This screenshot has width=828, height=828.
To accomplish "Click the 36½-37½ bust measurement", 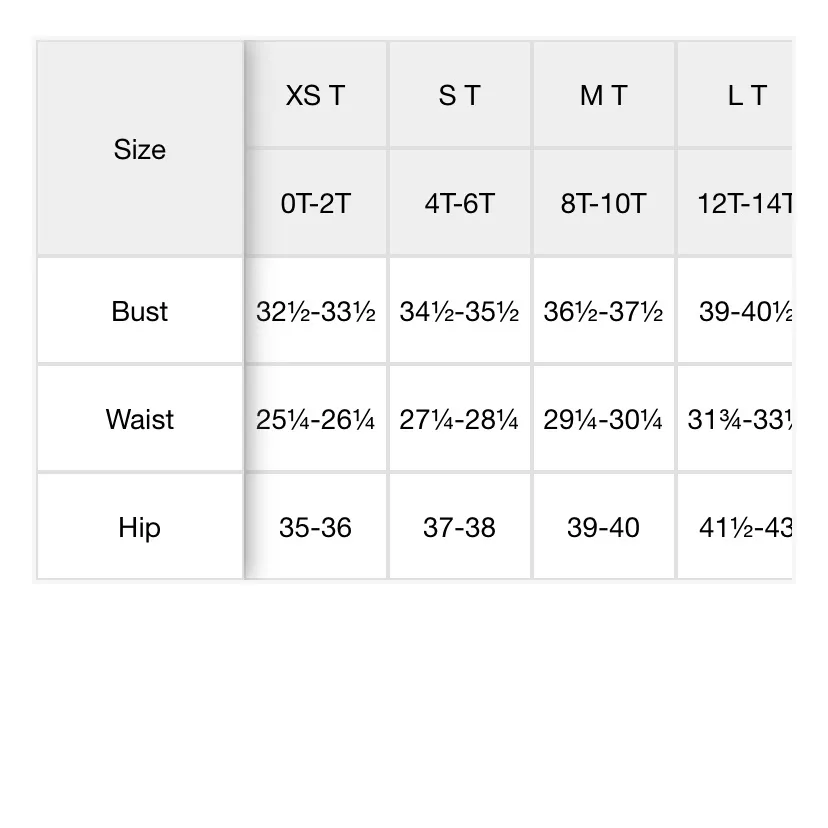I will pos(604,312).
